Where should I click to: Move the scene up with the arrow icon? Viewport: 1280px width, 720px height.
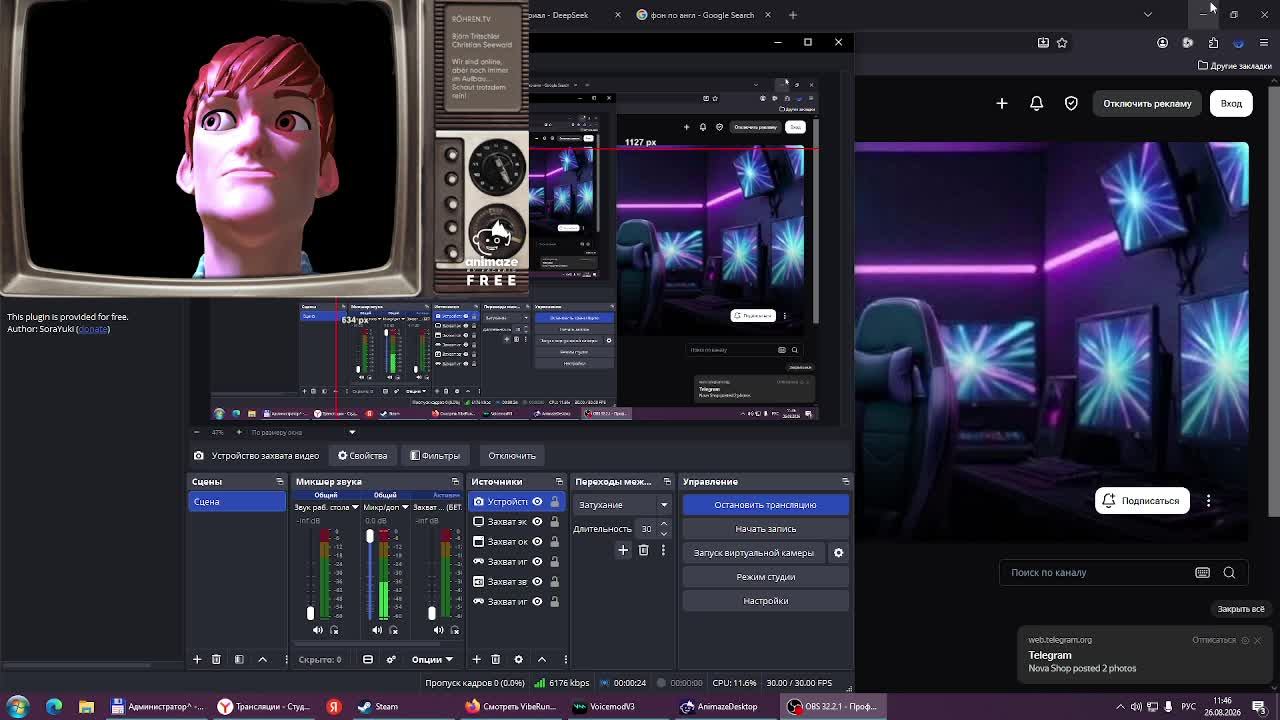pyautogui.click(x=262, y=659)
